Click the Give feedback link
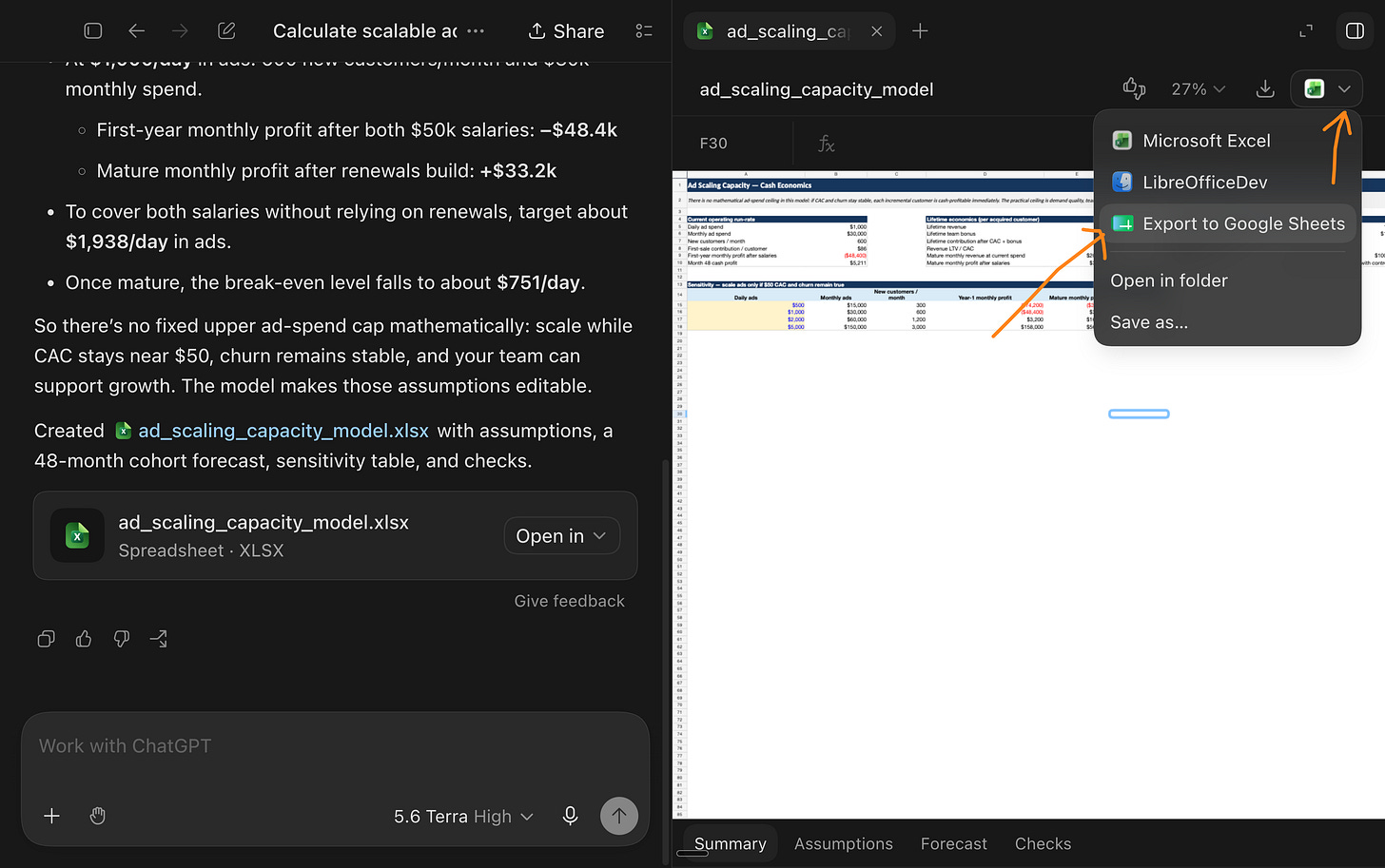1385x868 pixels. pyautogui.click(x=569, y=601)
